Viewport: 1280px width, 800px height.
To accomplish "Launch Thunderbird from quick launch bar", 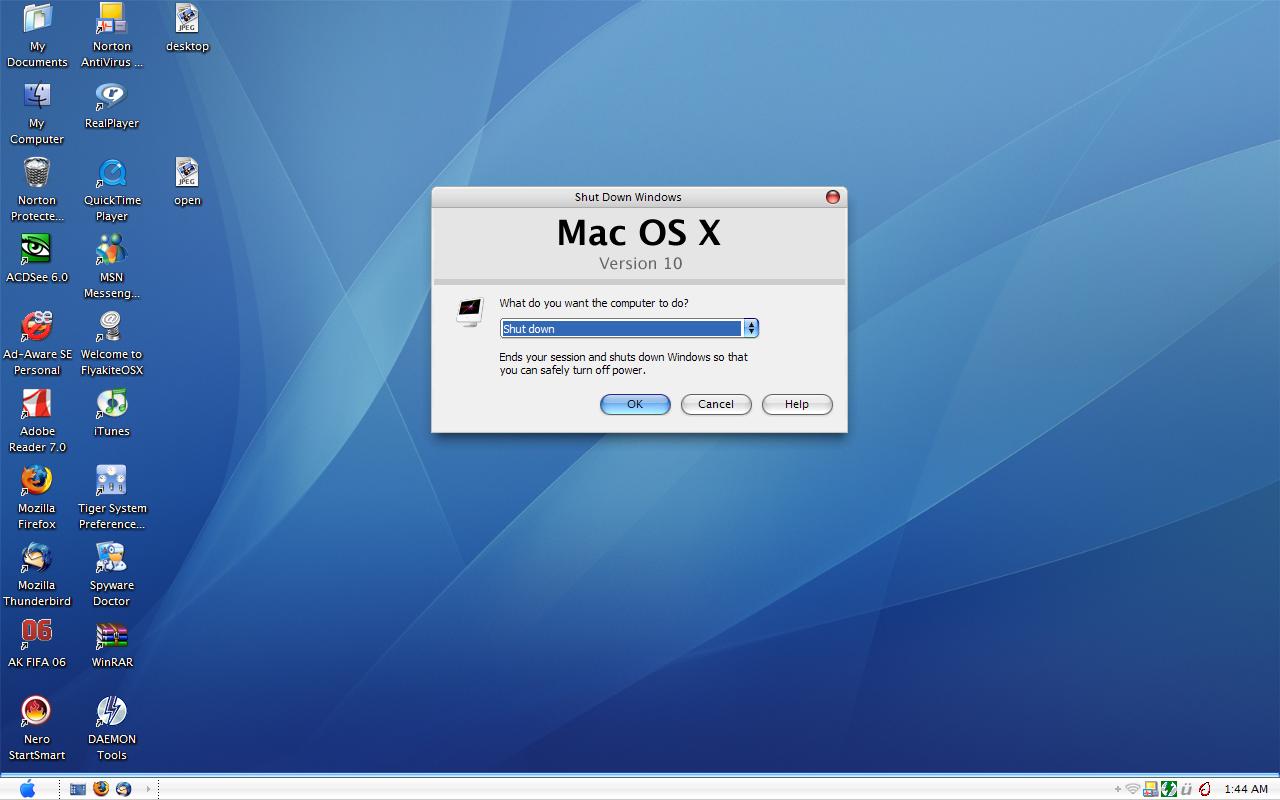I will click(x=124, y=789).
